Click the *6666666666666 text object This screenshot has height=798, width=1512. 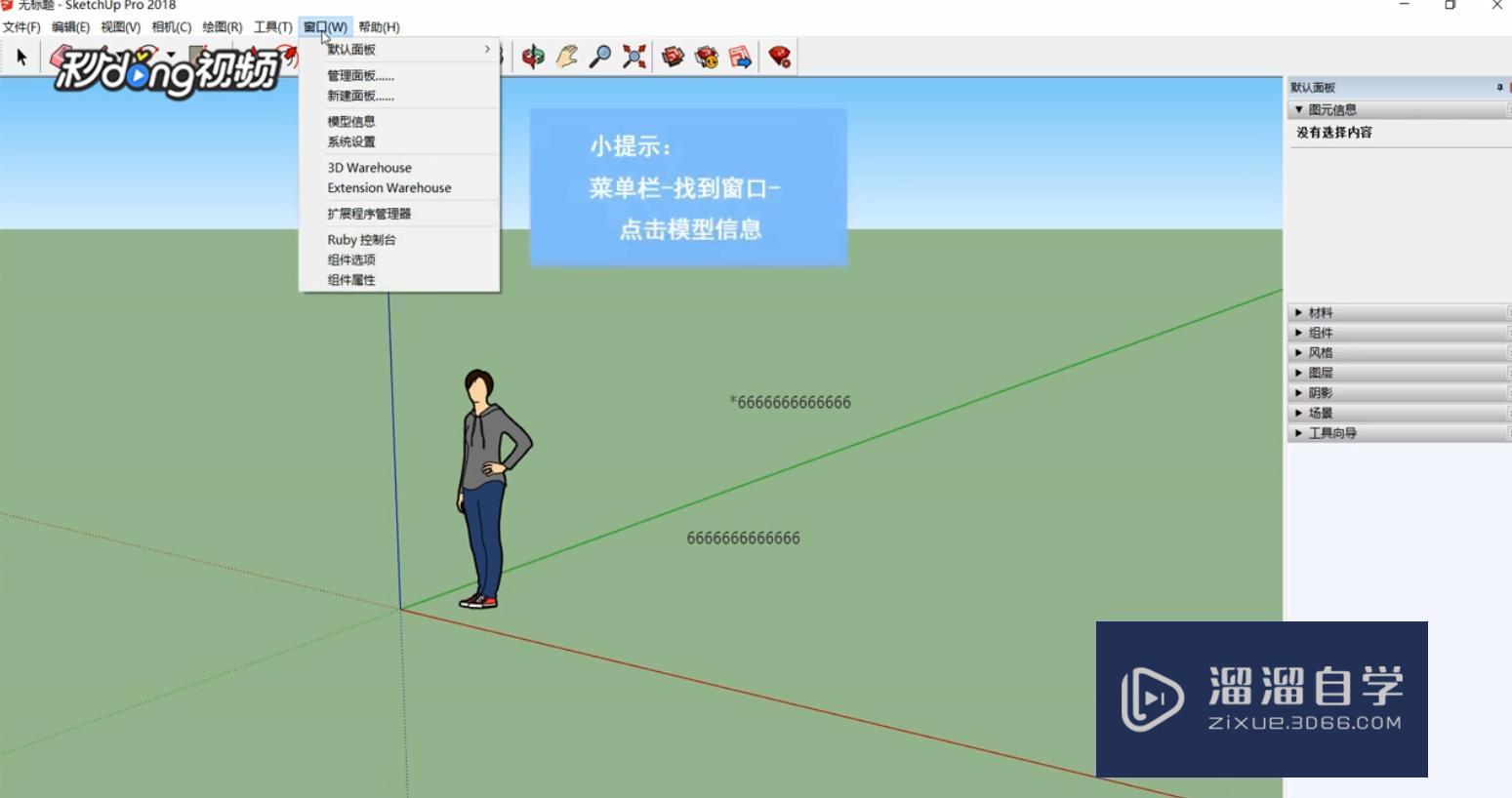click(x=790, y=403)
